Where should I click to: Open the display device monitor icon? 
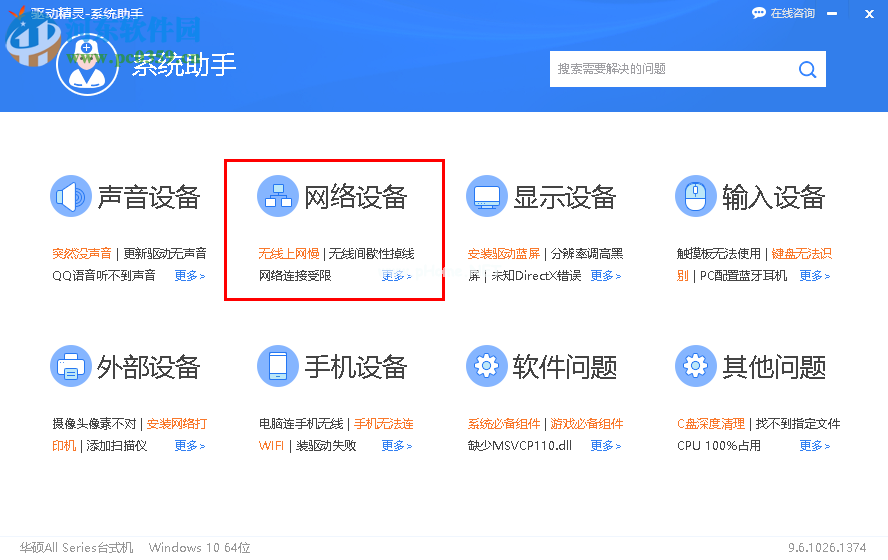point(486,196)
